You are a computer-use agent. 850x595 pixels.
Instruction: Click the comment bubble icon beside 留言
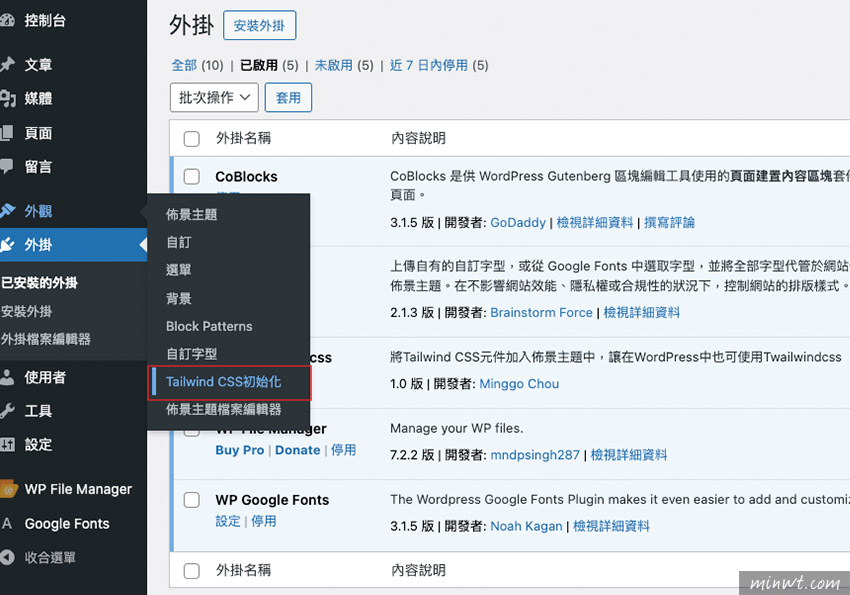[7, 166]
